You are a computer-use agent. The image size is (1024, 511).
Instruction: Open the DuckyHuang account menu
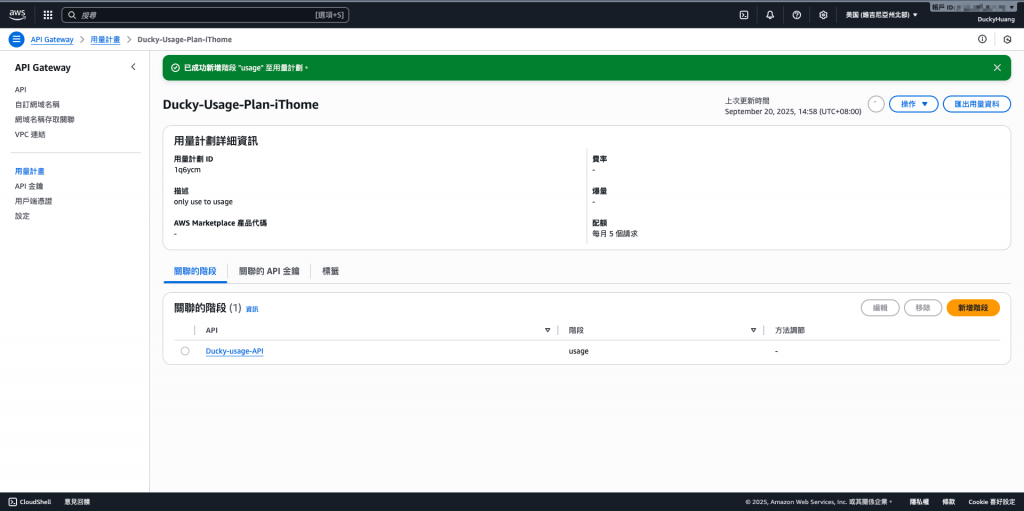pyautogui.click(x=996, y=20)
